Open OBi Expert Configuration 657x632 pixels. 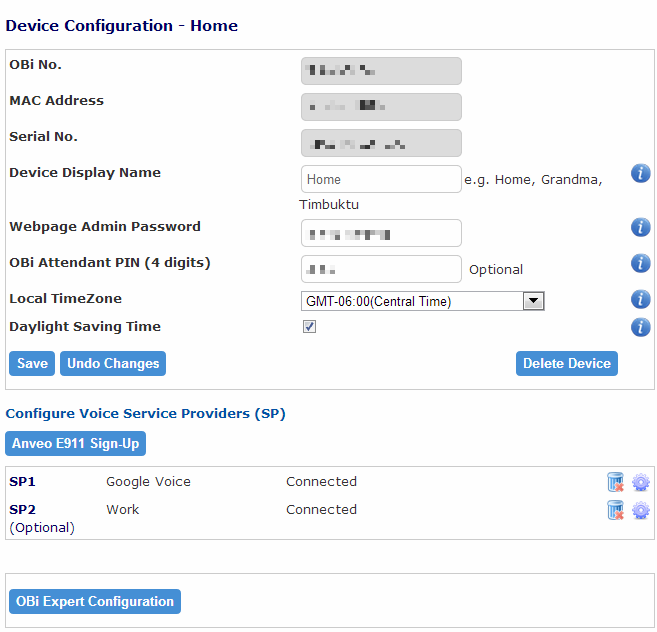[95, 602]
